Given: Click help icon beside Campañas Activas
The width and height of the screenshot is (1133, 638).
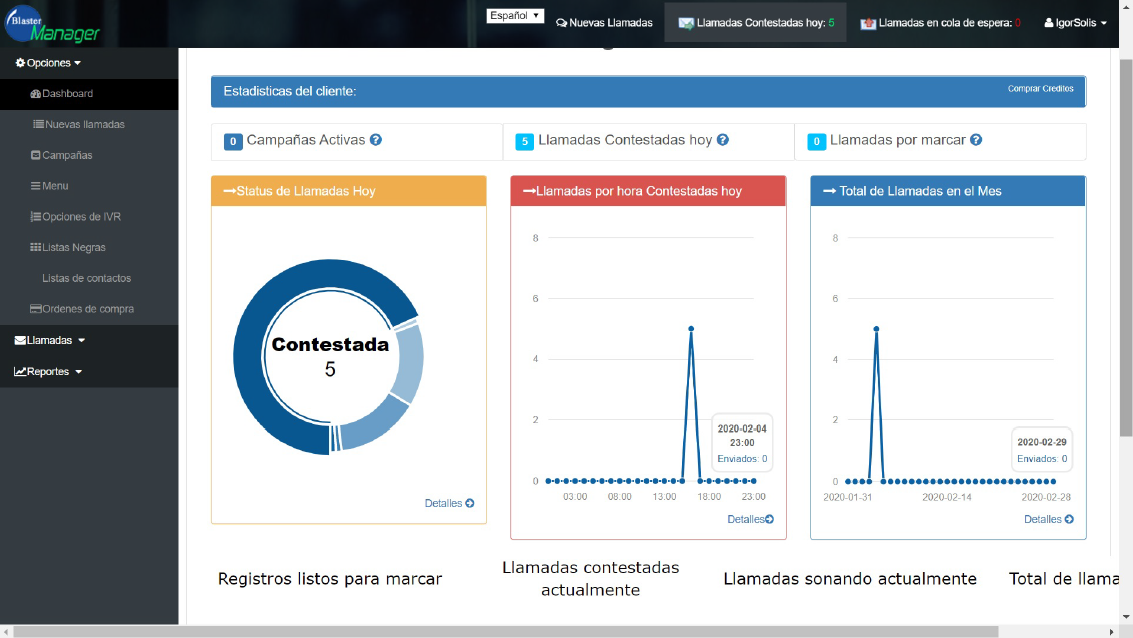Looking at the screenshot, I should (376, 140).
